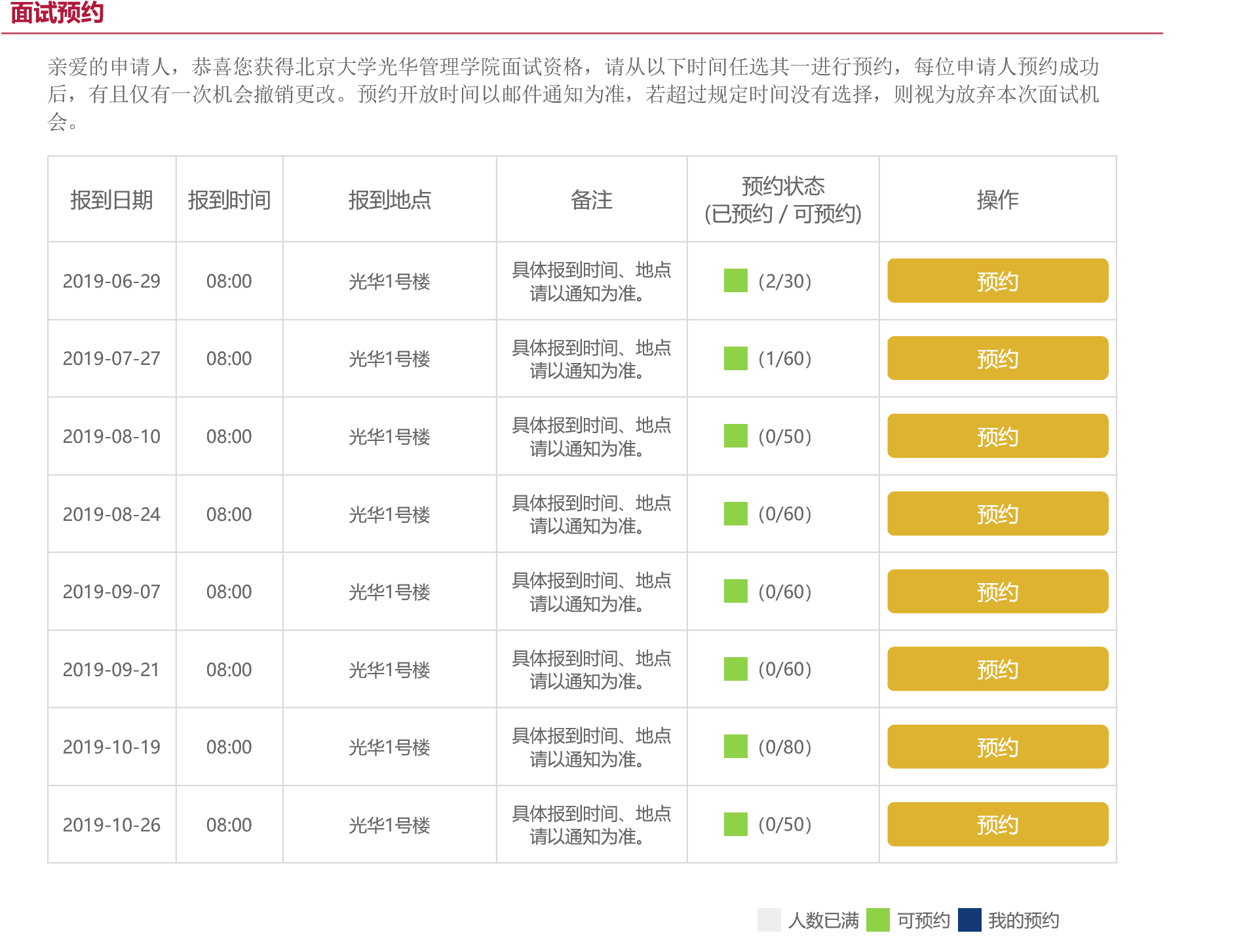
Task: Click the 可预约 legend label
Action: [923, 920]
